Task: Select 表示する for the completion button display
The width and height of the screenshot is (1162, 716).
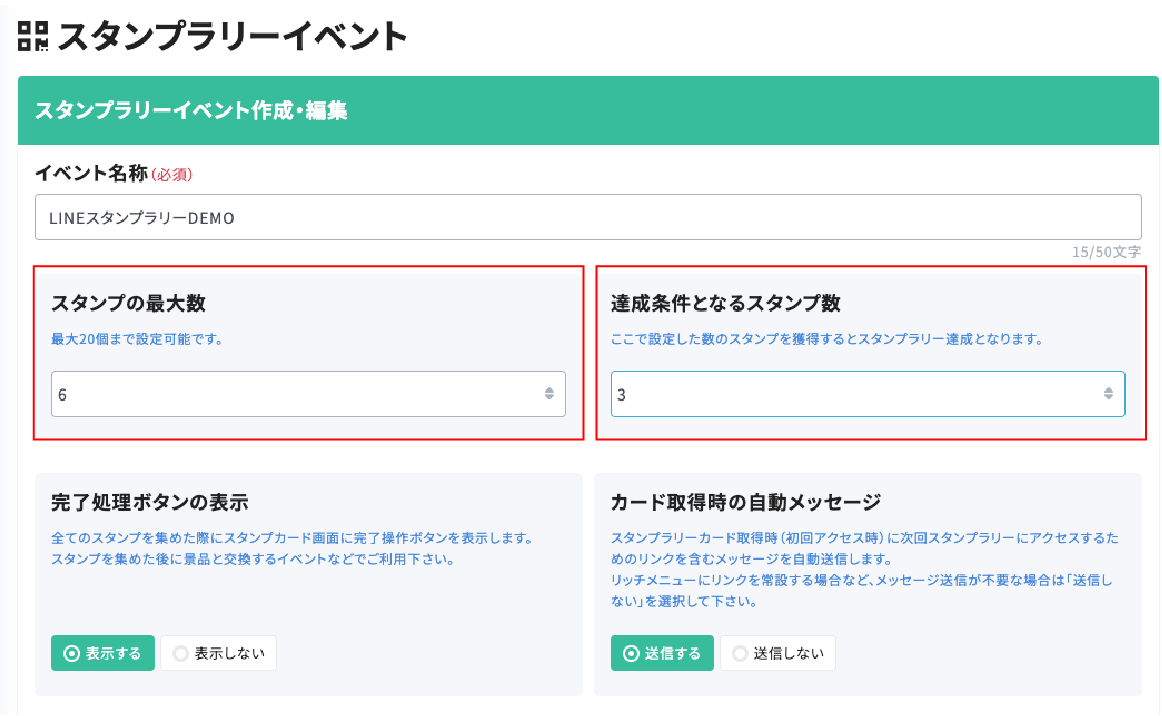Action: tap(102, 653)
